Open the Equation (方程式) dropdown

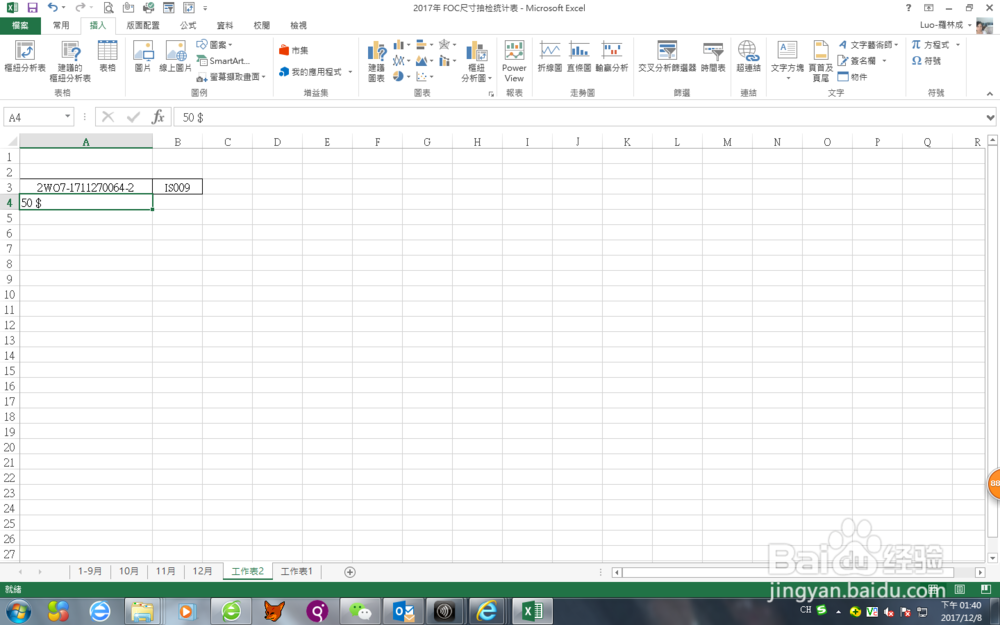pyautogui.click(x=935, y=45)
